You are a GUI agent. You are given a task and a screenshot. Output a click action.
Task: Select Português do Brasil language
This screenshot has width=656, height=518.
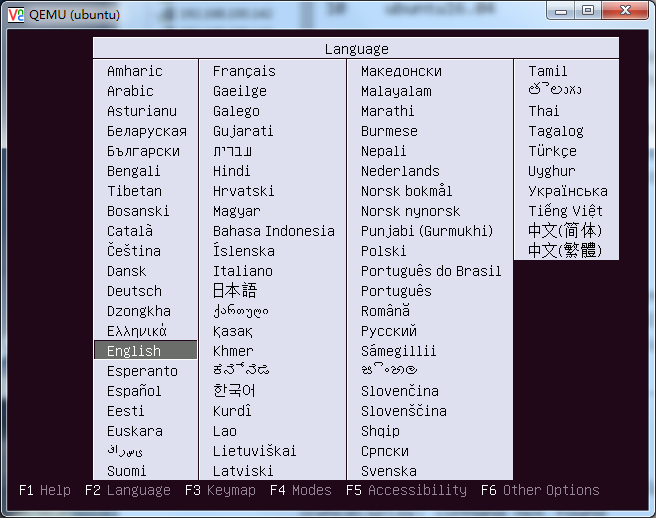click(431, 271)
